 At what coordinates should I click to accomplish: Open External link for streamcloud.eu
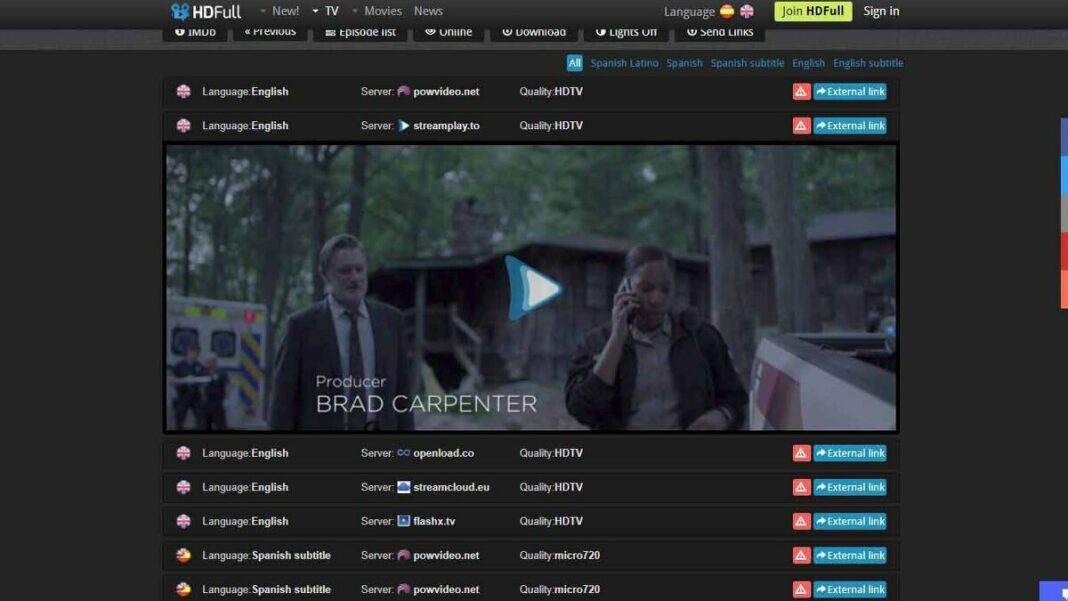(850, 487)
